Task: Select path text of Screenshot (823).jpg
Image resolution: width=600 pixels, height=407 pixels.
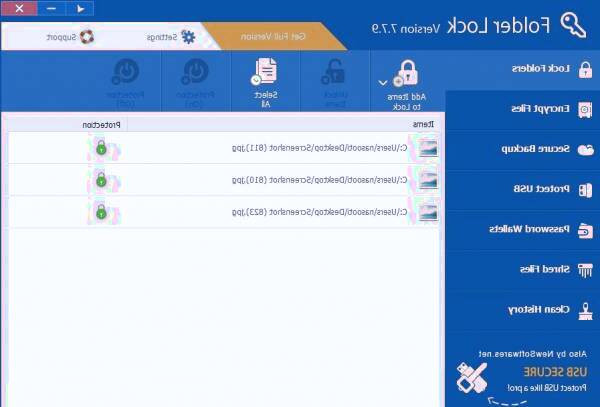Action: click(320, 212)
